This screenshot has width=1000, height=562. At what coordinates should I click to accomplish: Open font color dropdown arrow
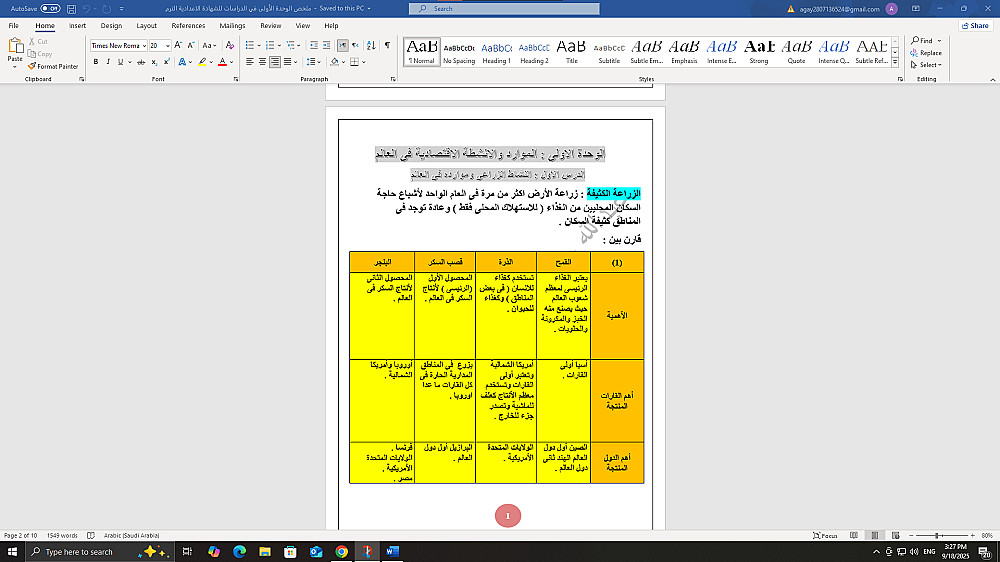[x=231, y=62]
